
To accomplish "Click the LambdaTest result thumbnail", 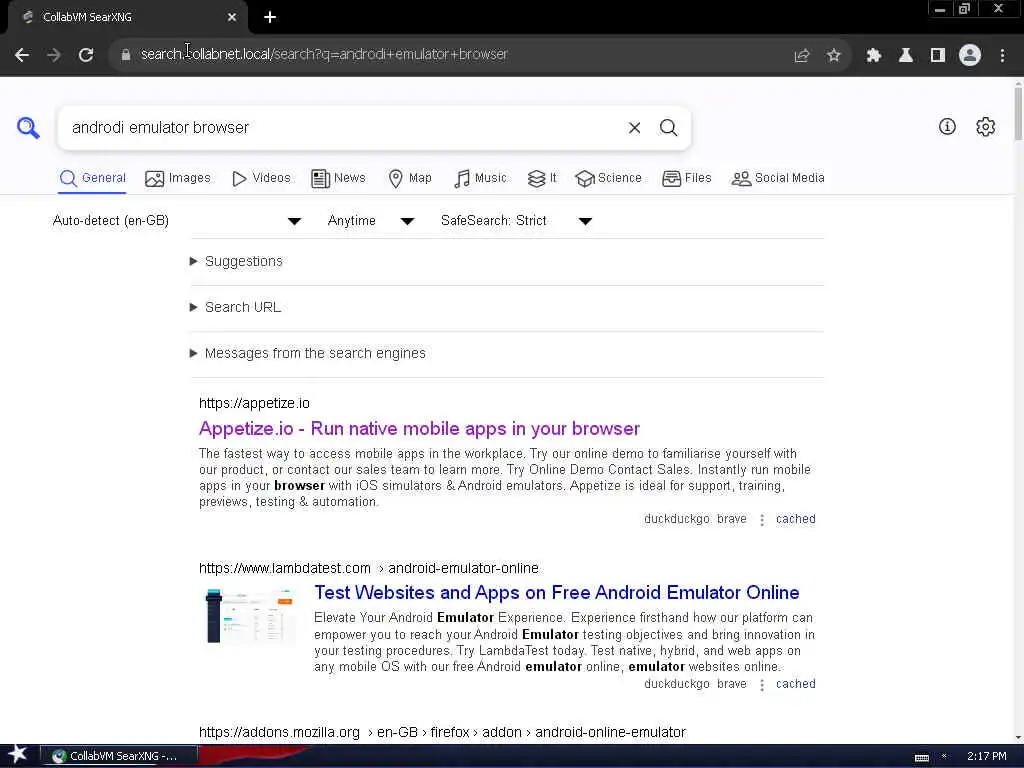I will pos(250,616).
